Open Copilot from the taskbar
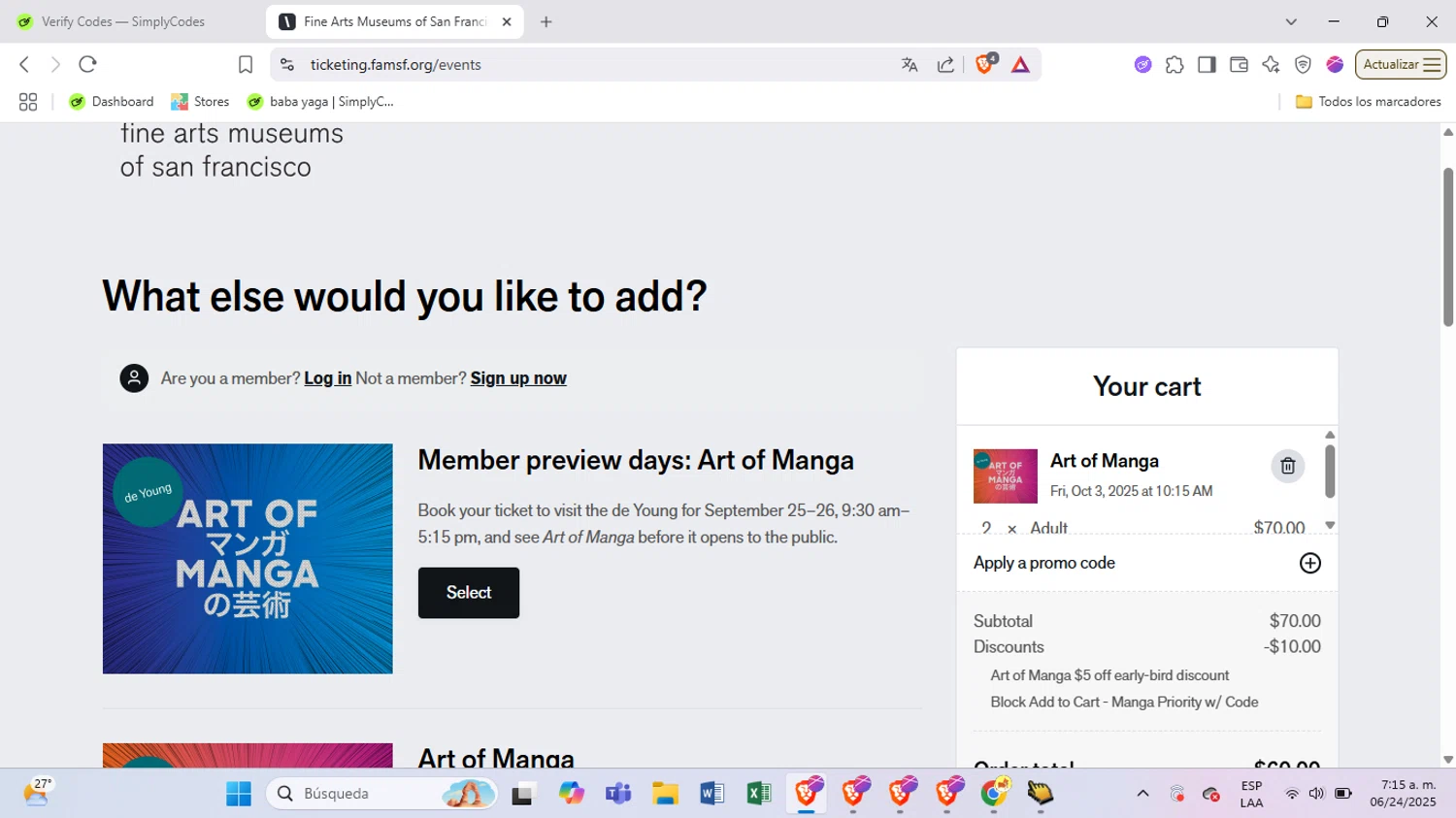 point(571,794)
